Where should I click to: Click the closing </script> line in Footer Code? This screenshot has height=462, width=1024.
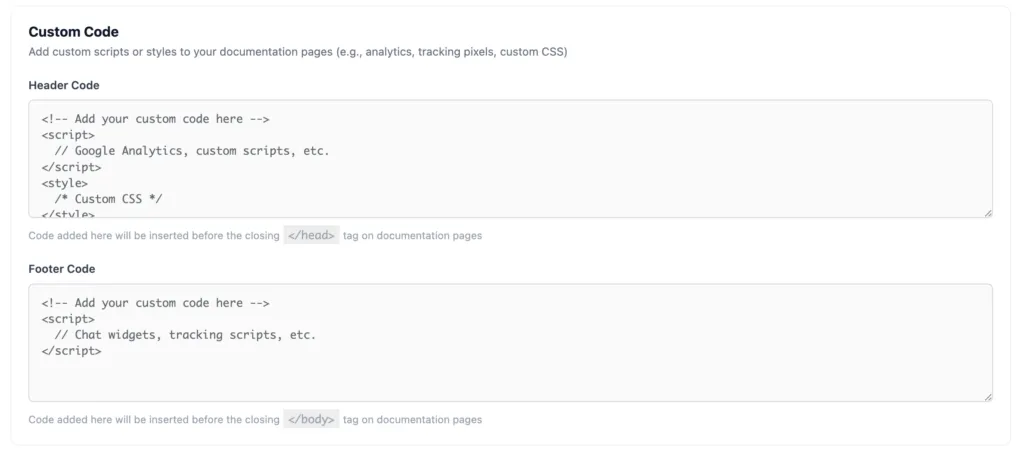71,351
